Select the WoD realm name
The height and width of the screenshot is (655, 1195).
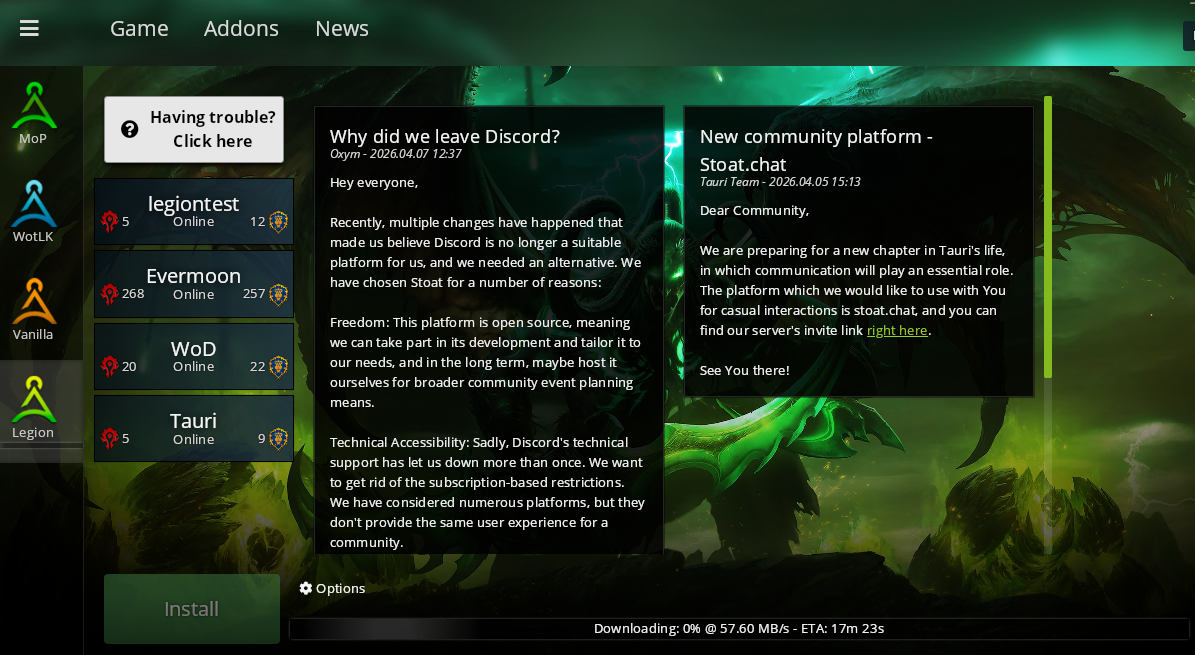click(194, 348)
